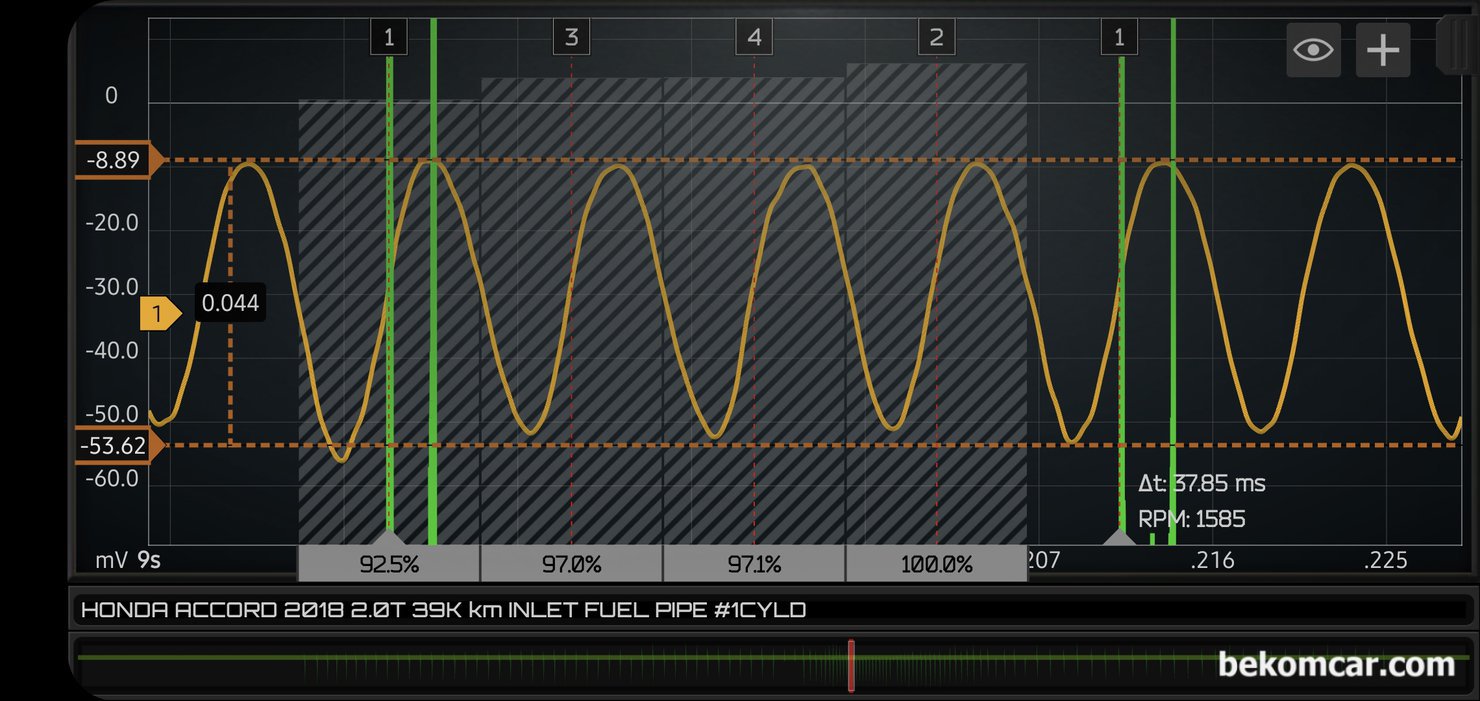This screenshot has height=701, width=1480.
Task: Open the ribbed side panel handle
Action: (x=1456, y=45)
